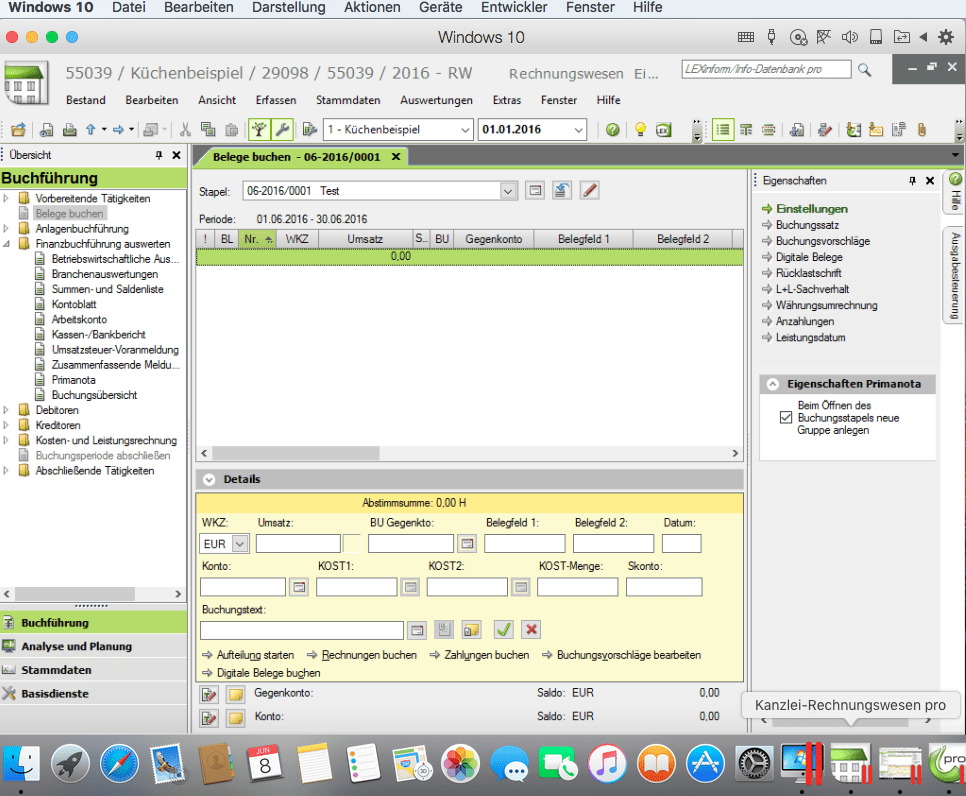
Task: Click the Paste clipboard toolbar icon
Action: 230,129
